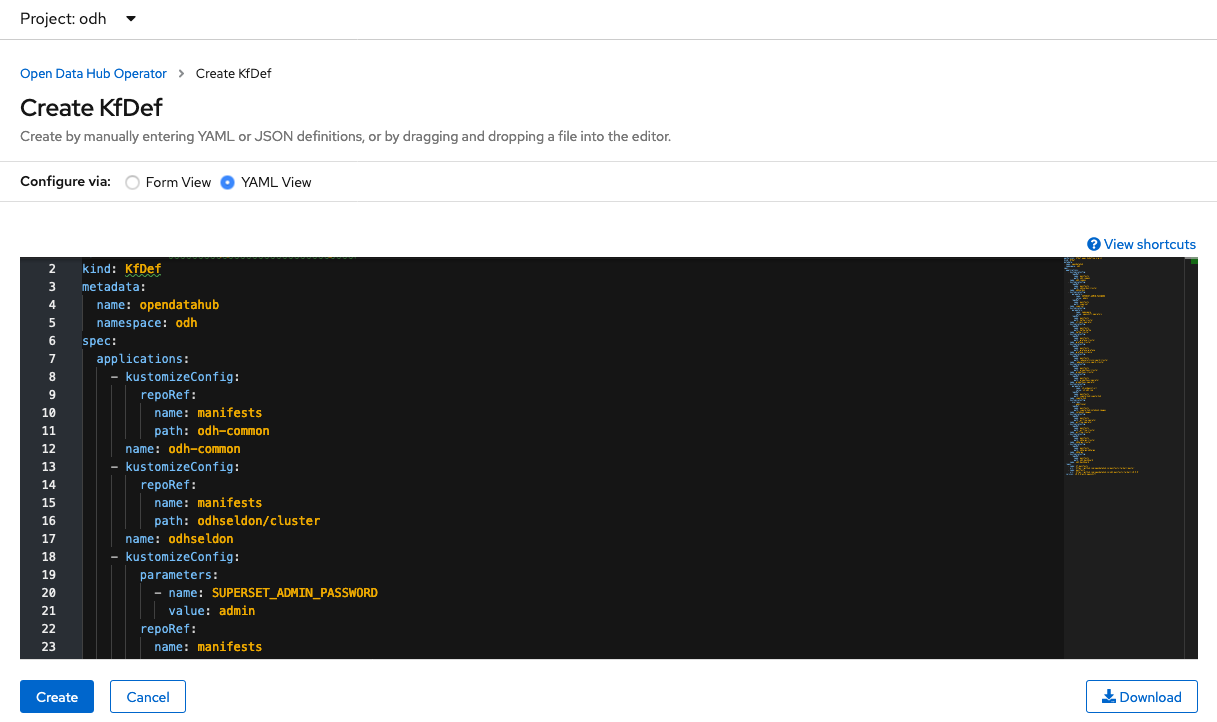Image resolution: width=1217 pixels, height=722 pixels.
Task: Download the YAML with Download button
Action: 1141,697
